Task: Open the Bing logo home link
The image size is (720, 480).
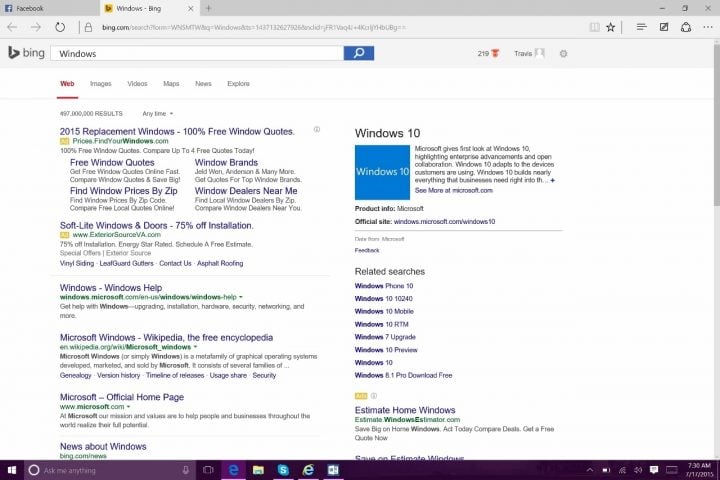Action: coord(27,53)
